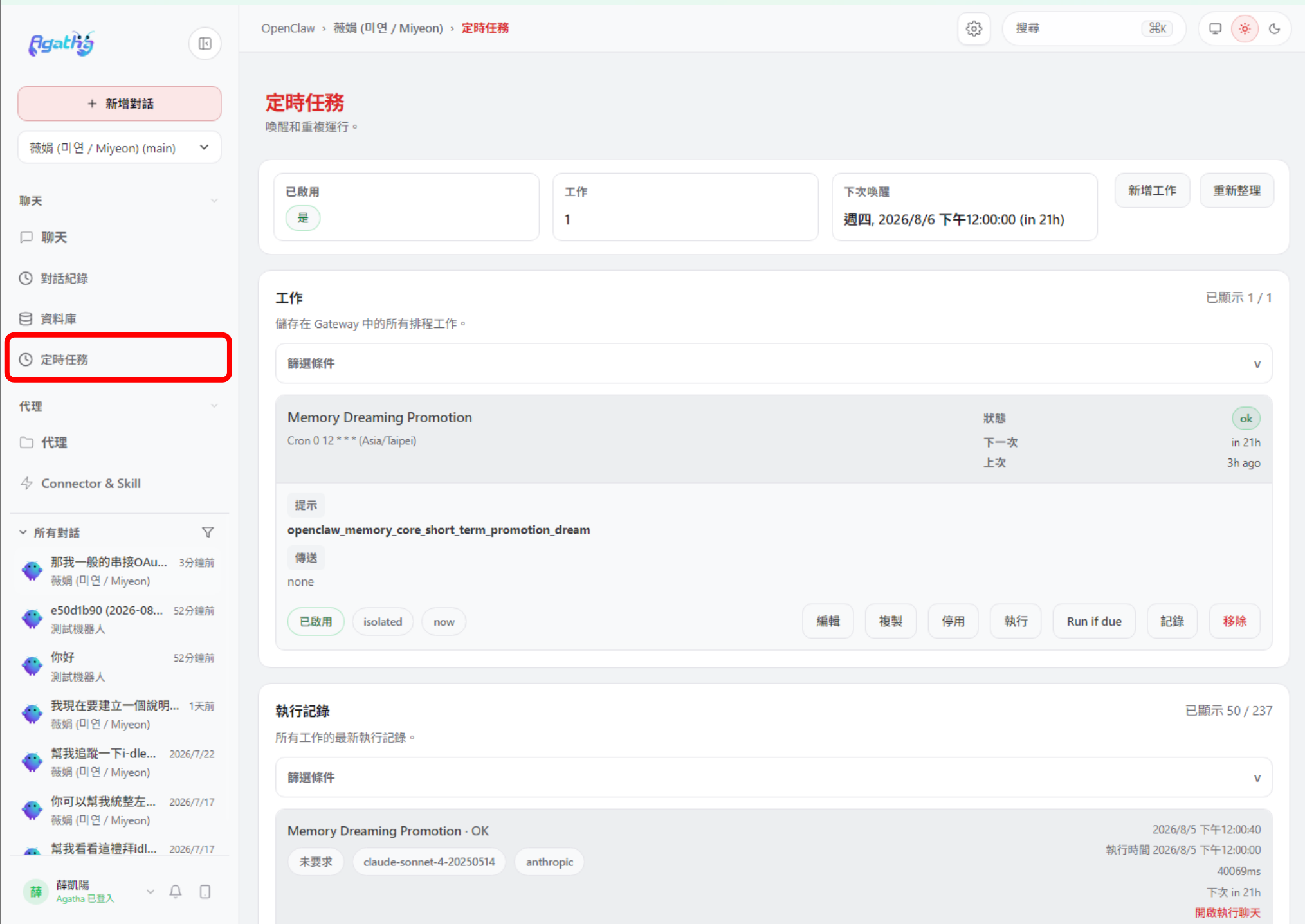Screen dimensions: 1305x924
Task: Click the anthropic tag
Action: (x=549, y=862)
